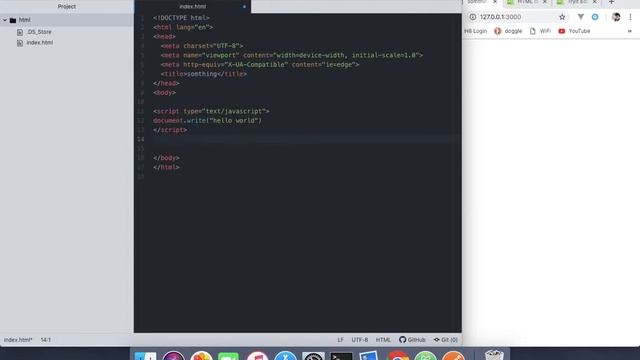The width and height of the screenshot is (640, 360).
Task: Close the second Chrome tab
Action: (x=544, y=2)
